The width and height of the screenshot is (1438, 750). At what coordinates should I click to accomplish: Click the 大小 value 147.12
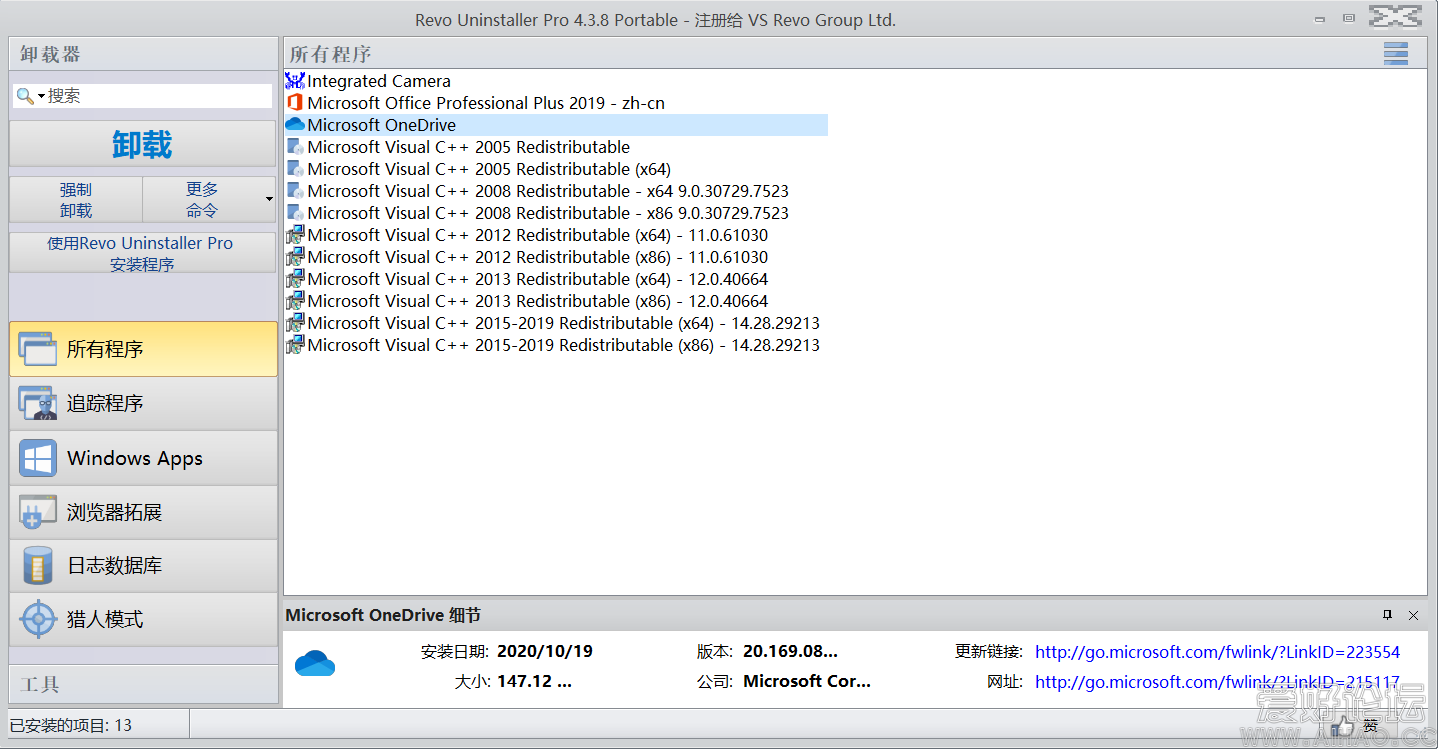coord(534,681)
